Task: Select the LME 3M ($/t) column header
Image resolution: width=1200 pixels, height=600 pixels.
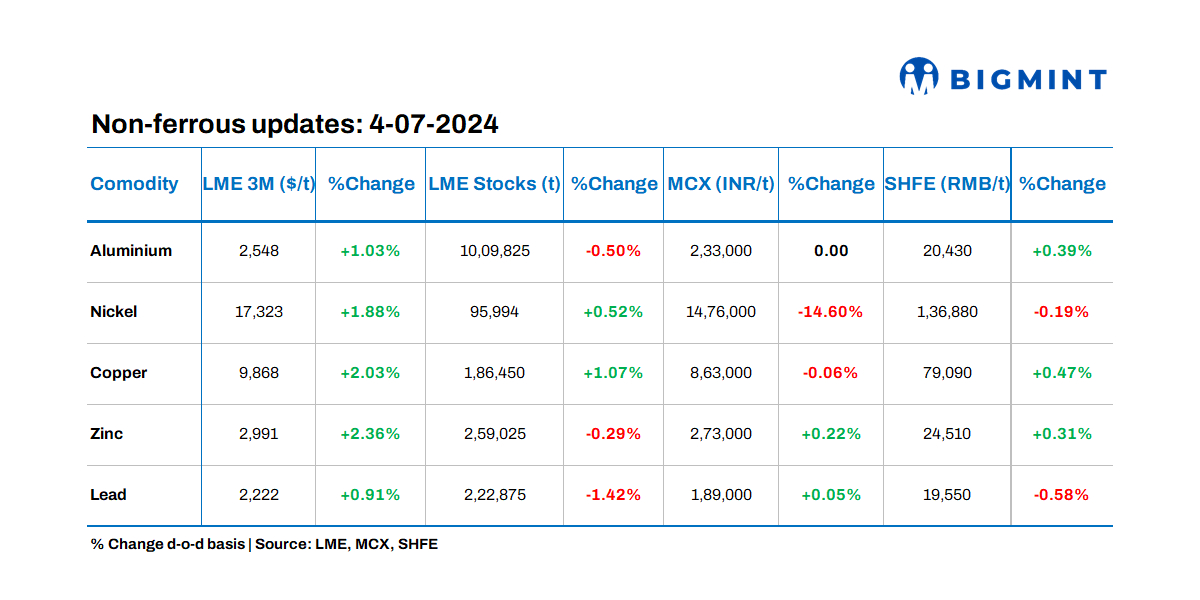Action: click(x=259, y=184)
